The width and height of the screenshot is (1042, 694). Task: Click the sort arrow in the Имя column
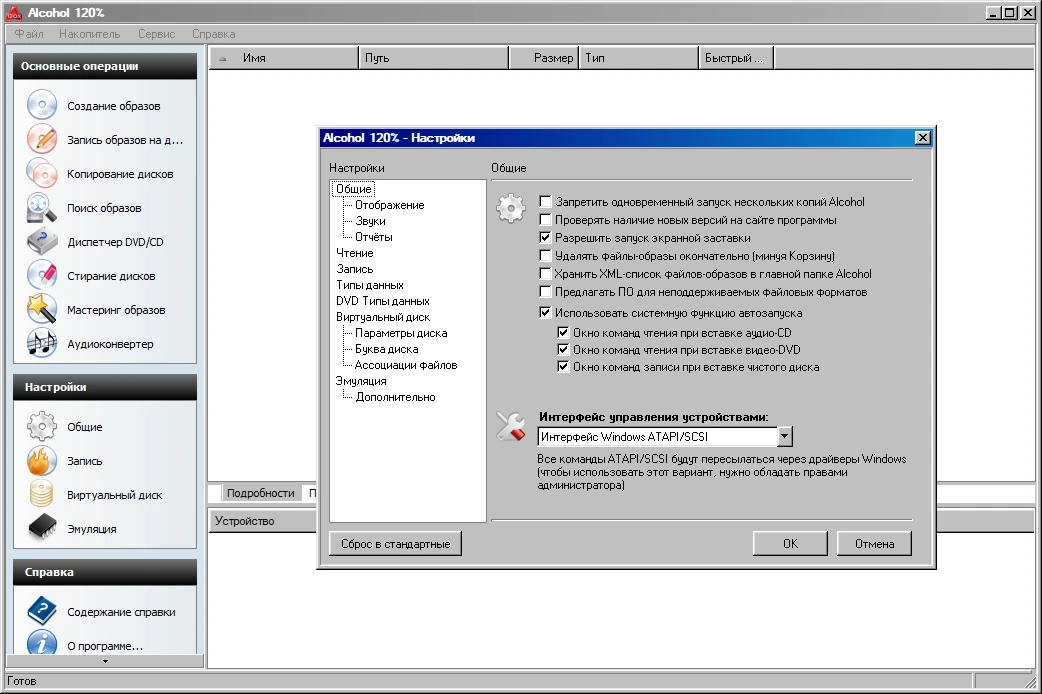click(x=223, y=58)
